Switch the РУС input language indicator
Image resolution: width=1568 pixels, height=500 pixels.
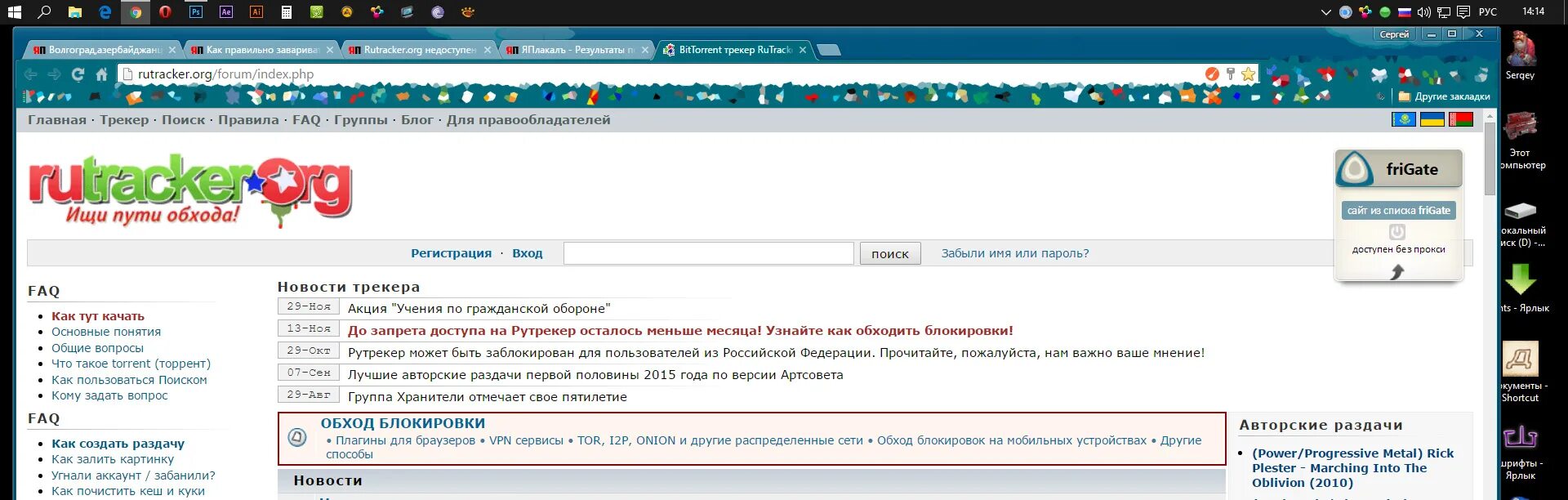coord(1488,12)
